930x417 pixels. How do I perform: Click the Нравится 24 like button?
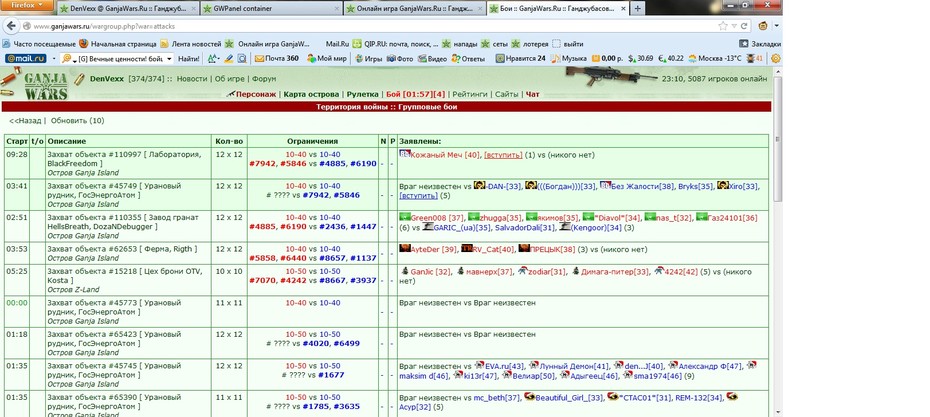(520, 59)
